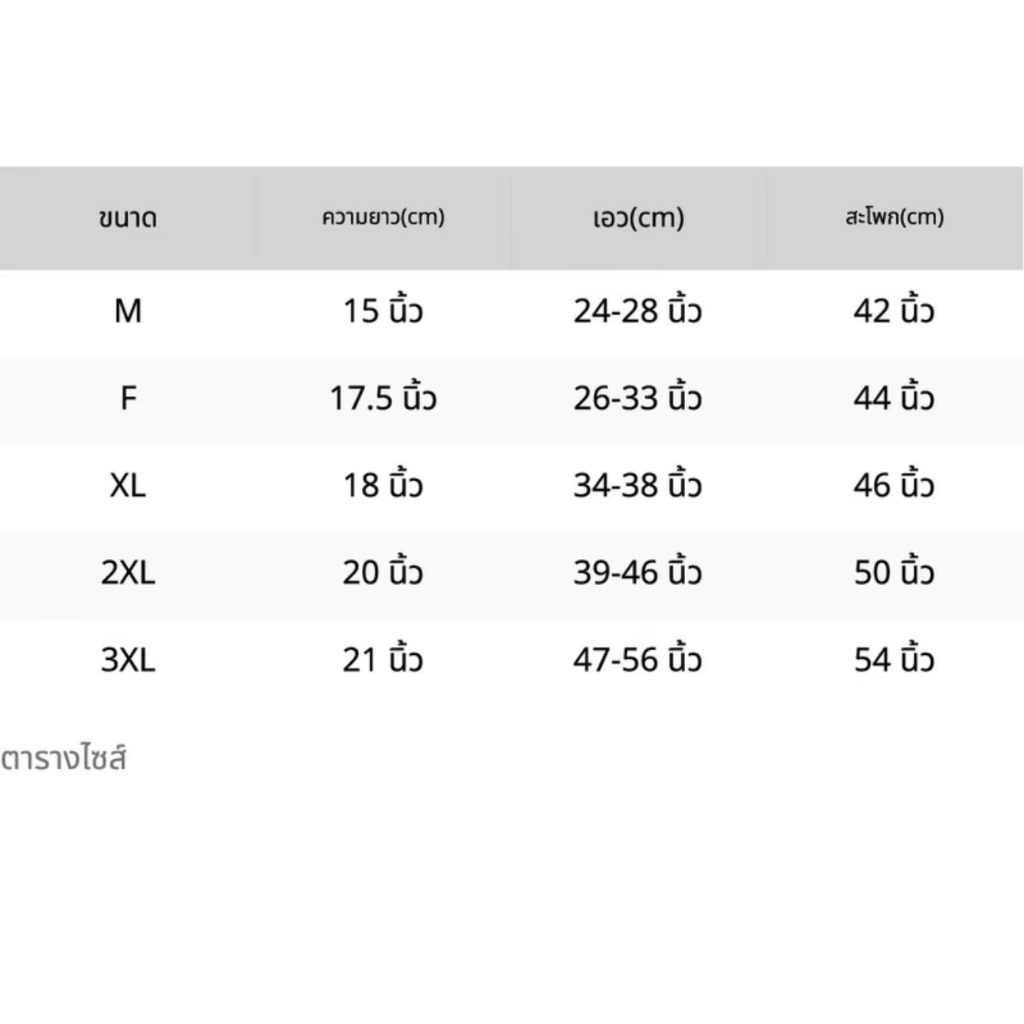Click the ความยาว(cm) column header
Image resolution: width=1024 pixels, height=1024 pixels.
(x=383, y=218)
